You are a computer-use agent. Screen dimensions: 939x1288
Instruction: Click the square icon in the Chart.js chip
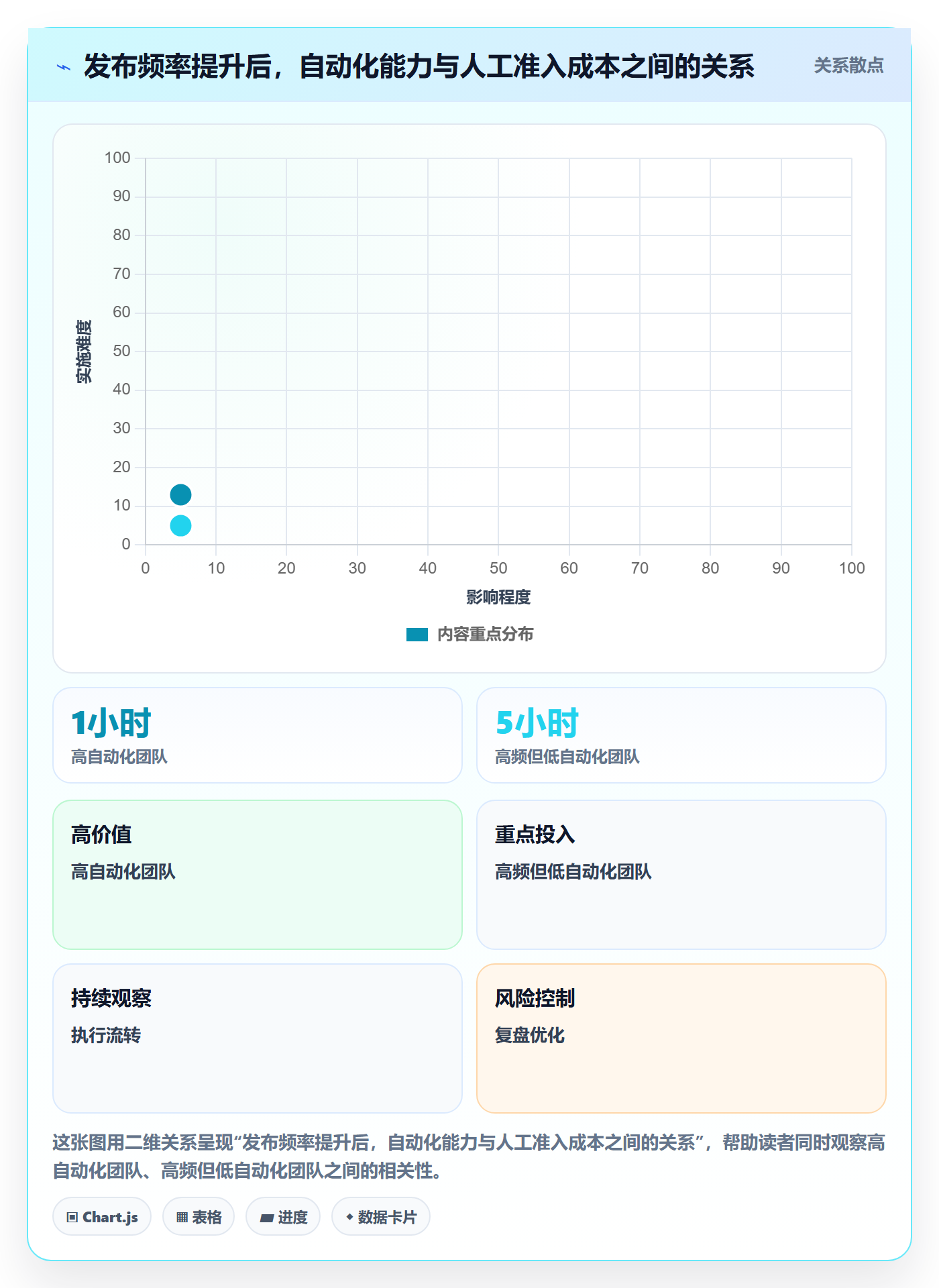pos(72,1218)
